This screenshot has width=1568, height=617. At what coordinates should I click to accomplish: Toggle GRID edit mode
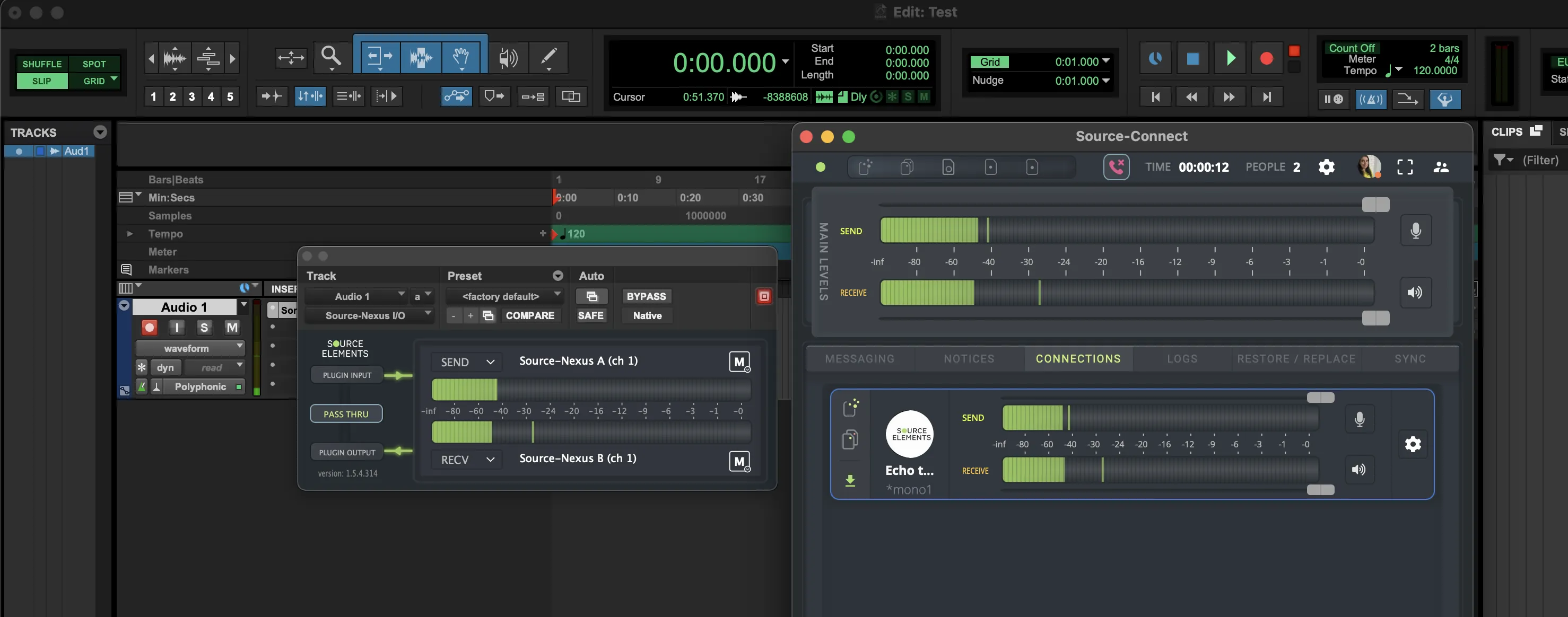[x=94, y=81]
